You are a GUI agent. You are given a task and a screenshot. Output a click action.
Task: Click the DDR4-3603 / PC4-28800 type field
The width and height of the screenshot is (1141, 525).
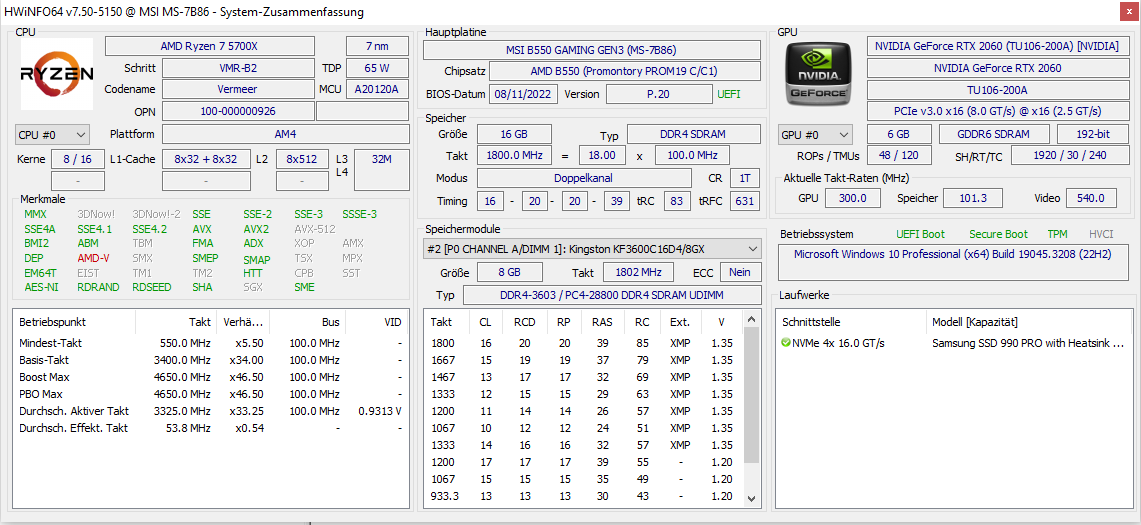(612, 295)
